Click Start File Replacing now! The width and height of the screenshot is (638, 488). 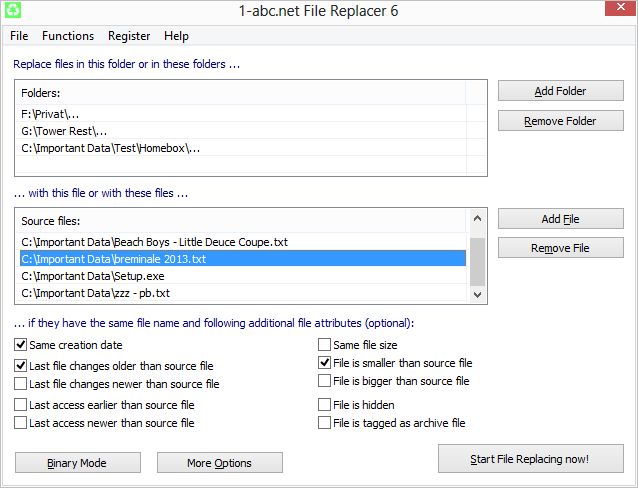530,460
